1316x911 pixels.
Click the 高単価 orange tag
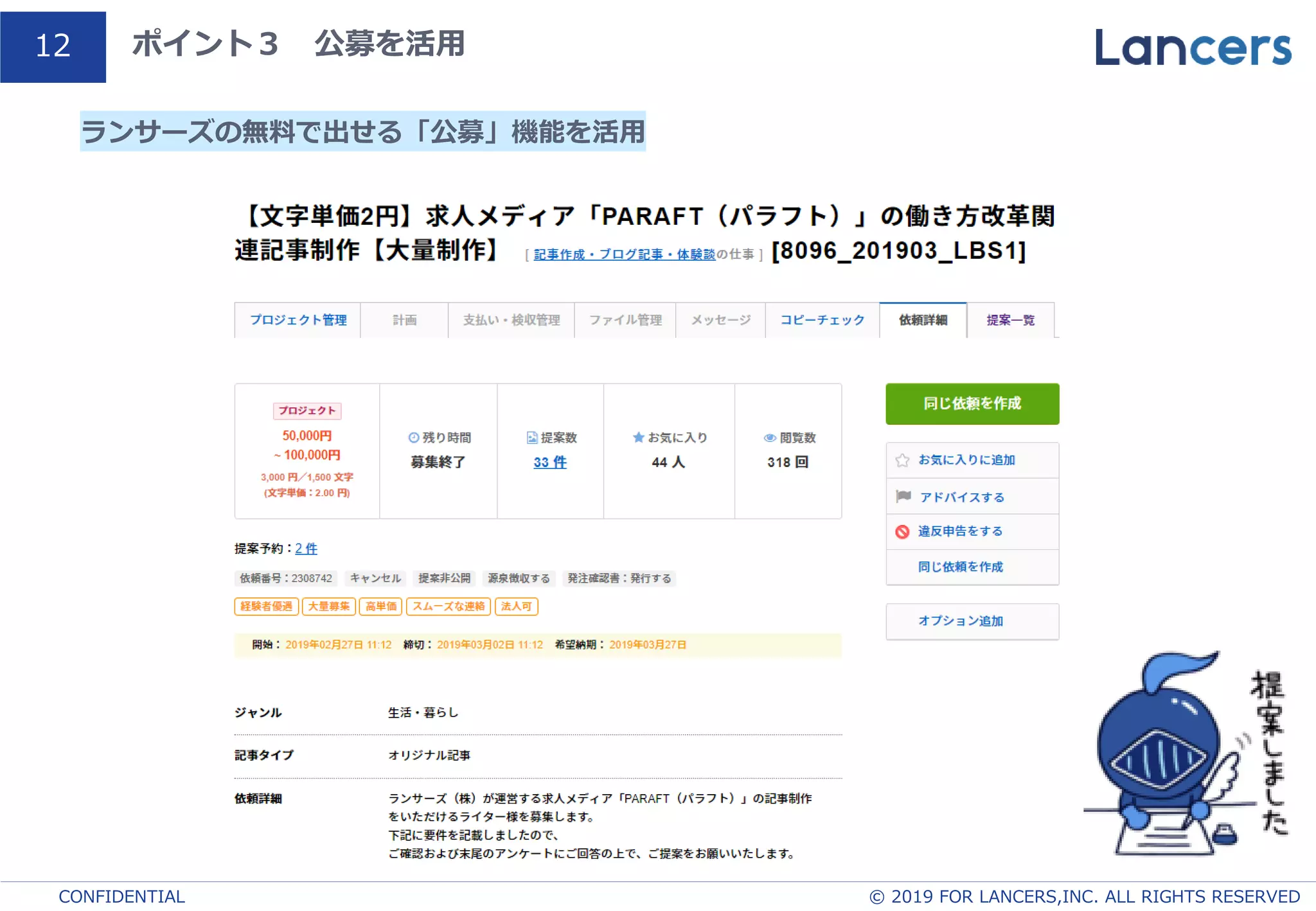pos(381,606)
